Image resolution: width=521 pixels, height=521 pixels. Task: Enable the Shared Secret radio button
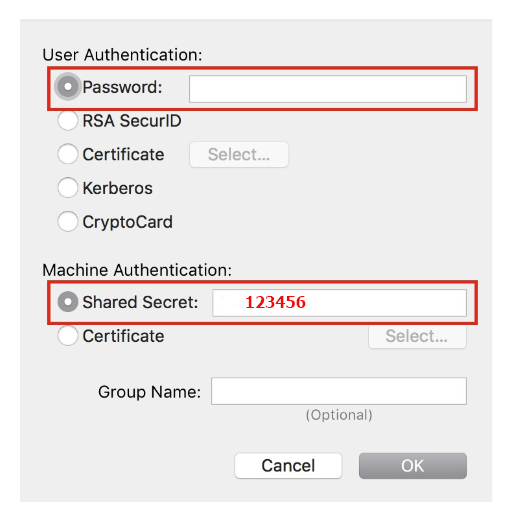click(68, 302)
